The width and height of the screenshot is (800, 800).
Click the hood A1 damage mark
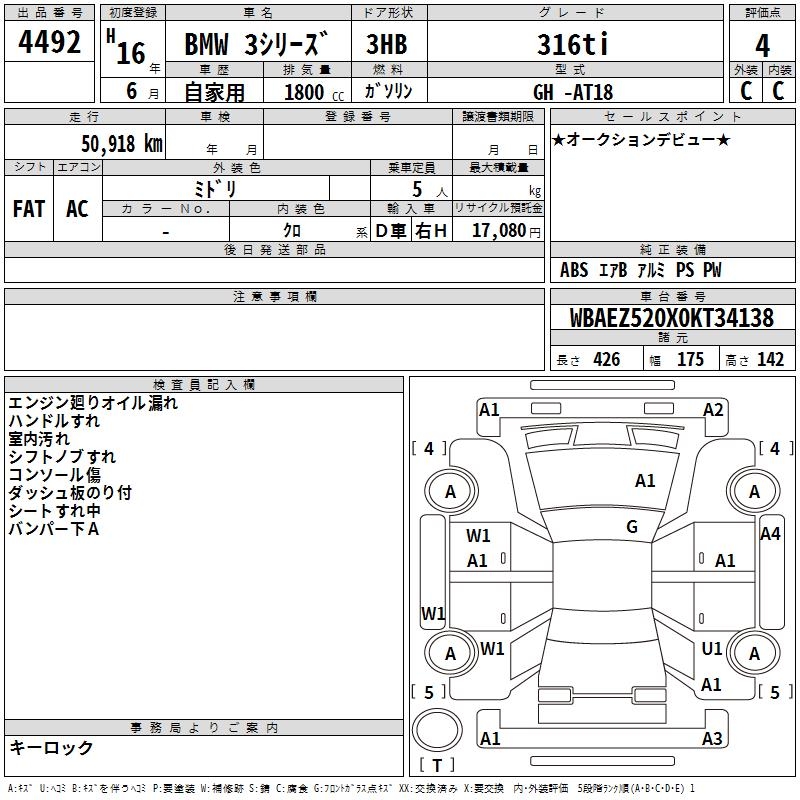[645, 481]
